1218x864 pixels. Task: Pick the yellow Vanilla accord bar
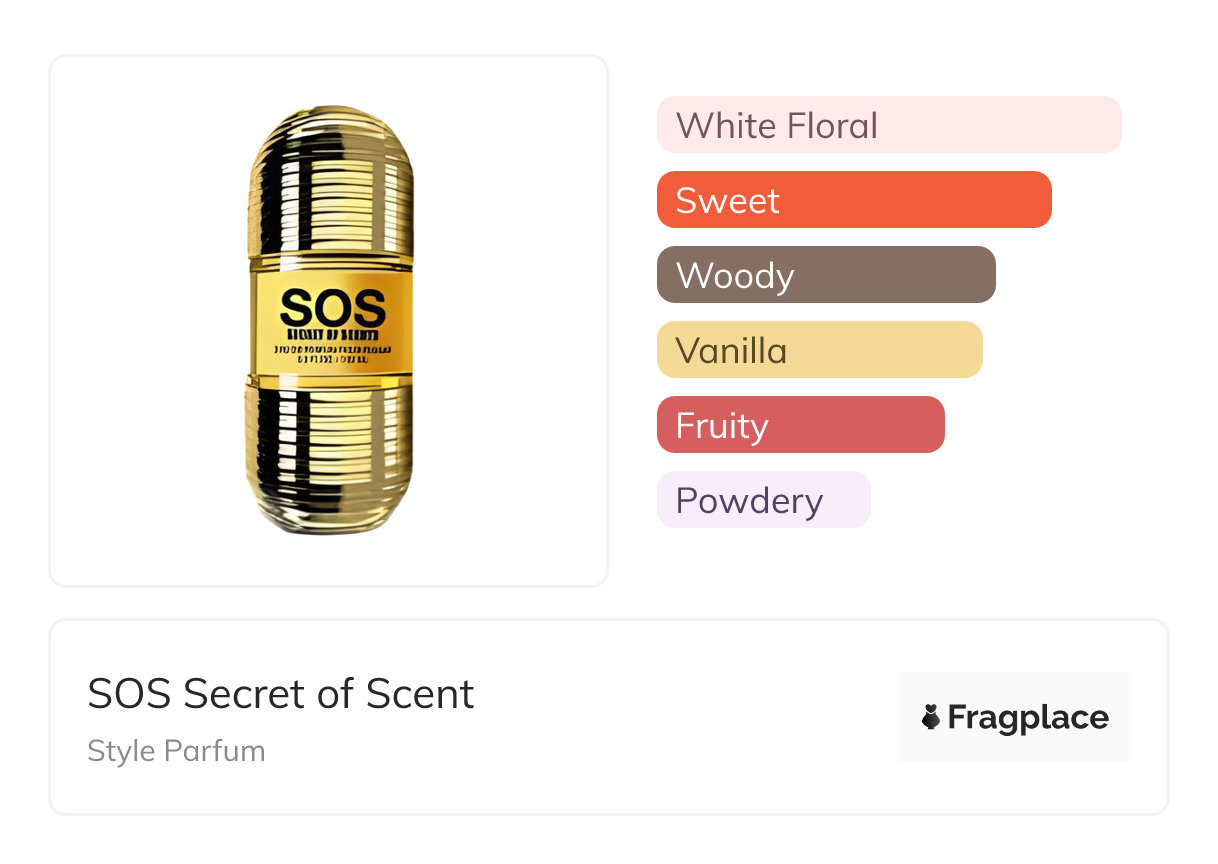[819, 350]
